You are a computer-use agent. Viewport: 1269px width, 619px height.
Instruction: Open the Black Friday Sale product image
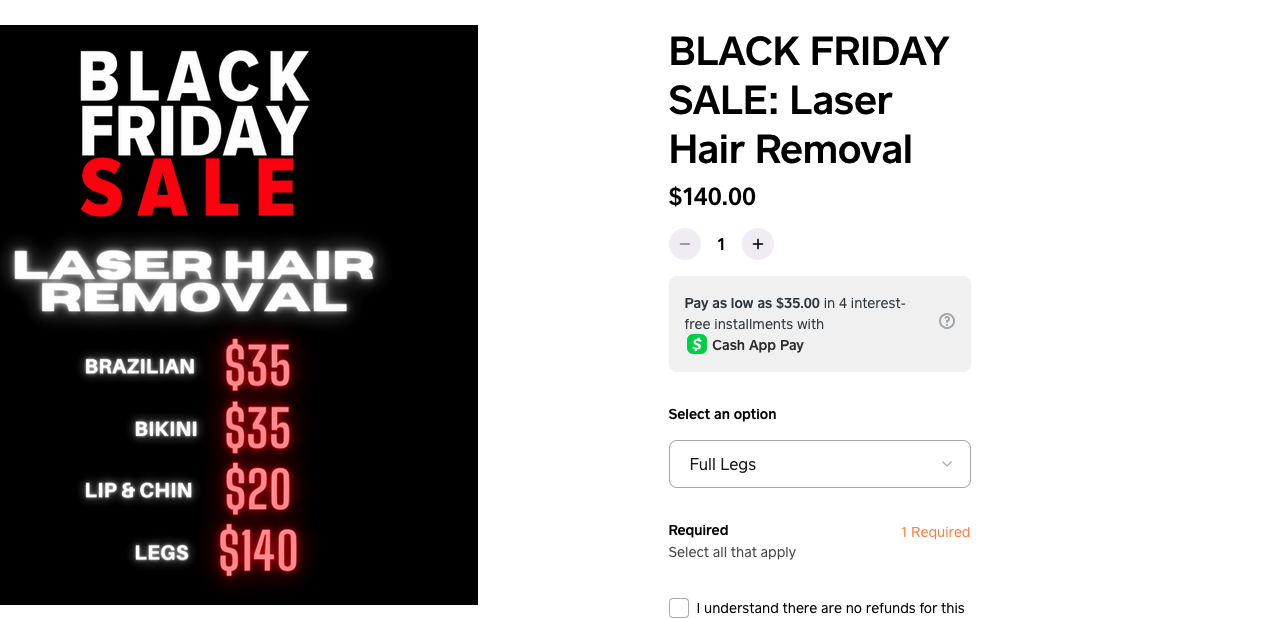[239, 315]
